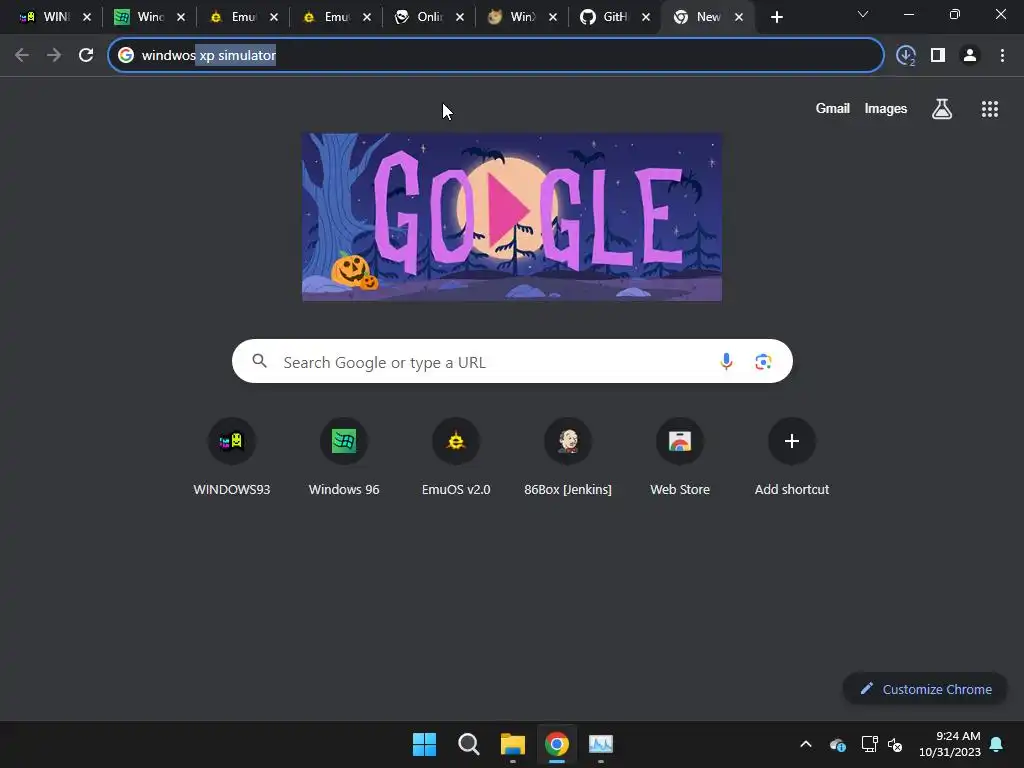The image size is (1024, 768).
Task: Open the network tray icon
Action: [x=869, y=744]
